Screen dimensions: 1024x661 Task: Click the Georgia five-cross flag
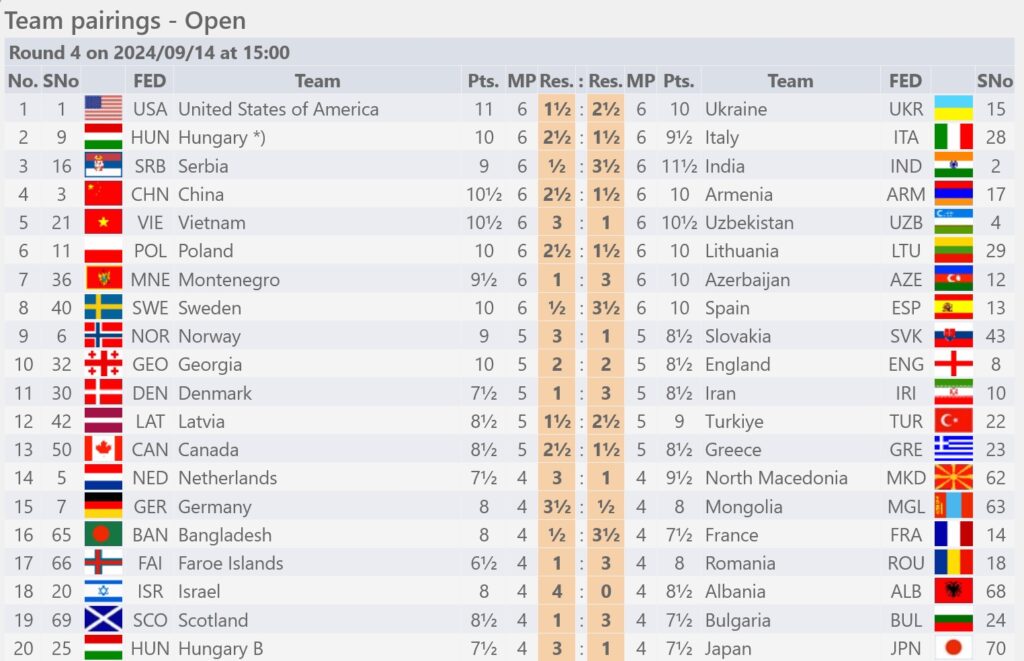[x=103, y=364]
